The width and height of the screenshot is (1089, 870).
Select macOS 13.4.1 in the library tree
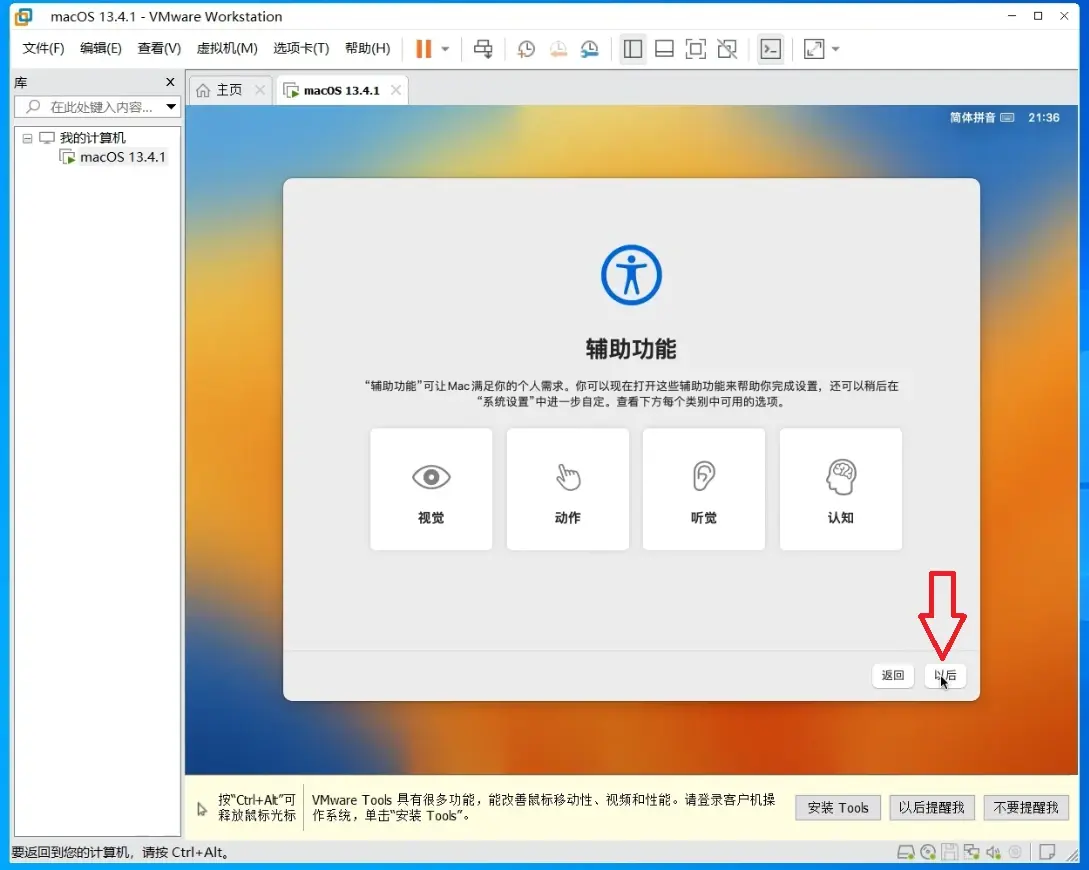[x=122, y=157]
